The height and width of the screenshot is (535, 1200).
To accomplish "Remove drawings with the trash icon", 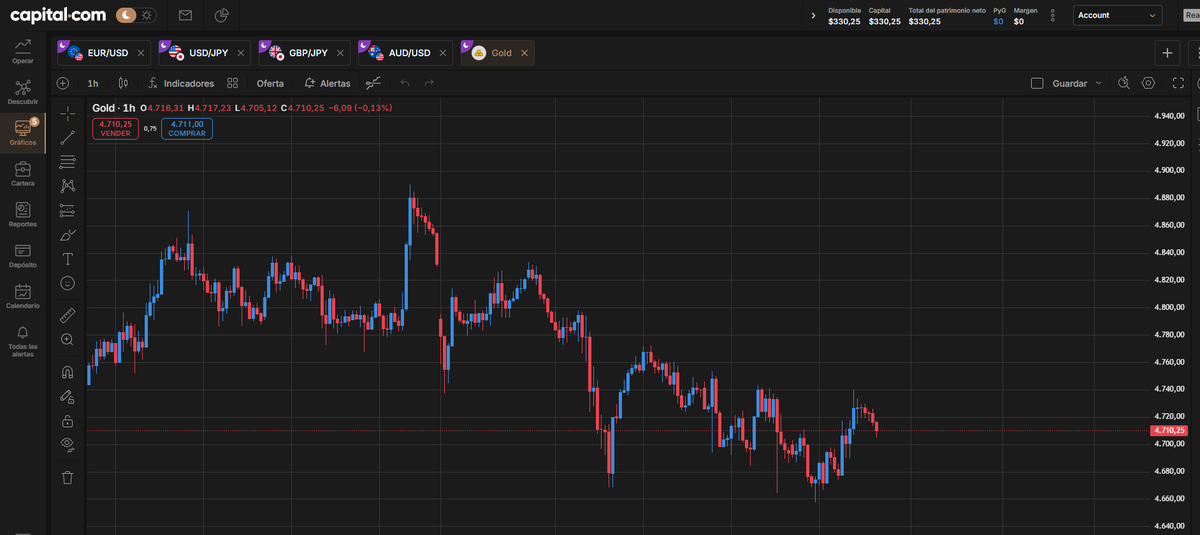I will click(x=67, y=477).
